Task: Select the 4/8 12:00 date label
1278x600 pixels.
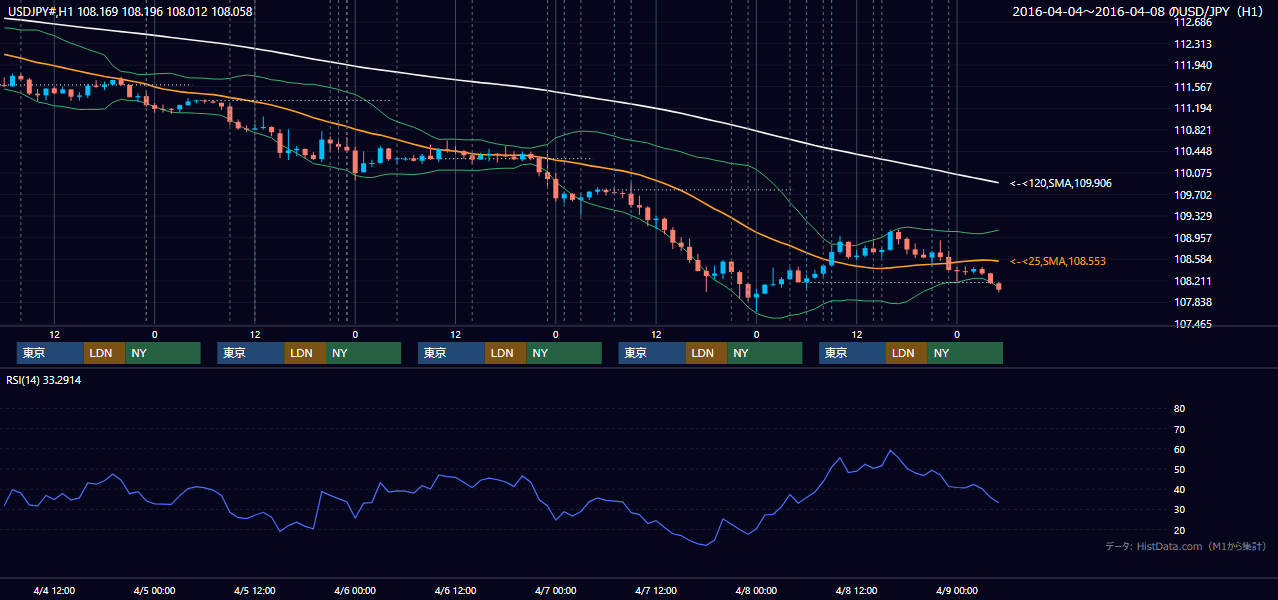Action: (x=856, y=591)
